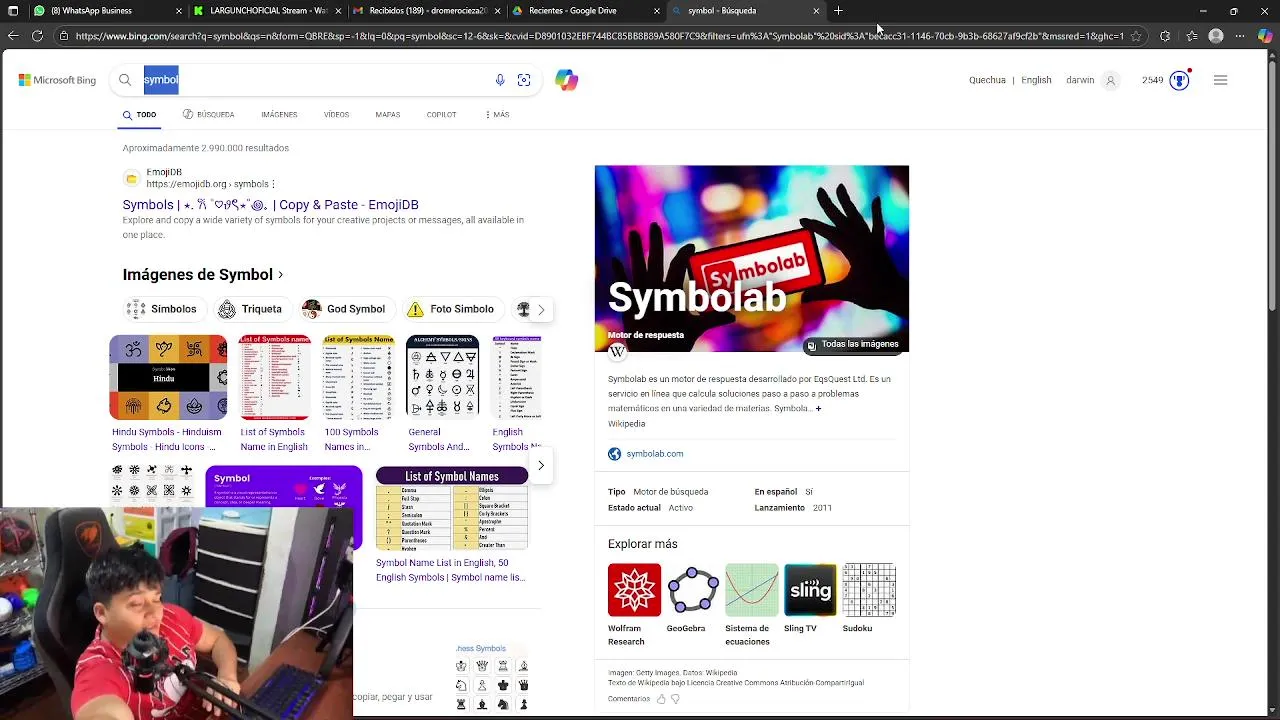Switch to the BÚSQUEDA tab
Image resolution: width=1280 pixels, height=720 pixels.
pos(208,115)
